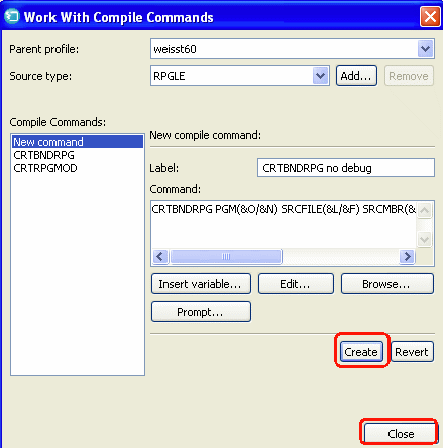443x448 pixels.
Task: Open the Parent profile dropdown arrow
Action: pyautogui.click(x=425, y=49)
